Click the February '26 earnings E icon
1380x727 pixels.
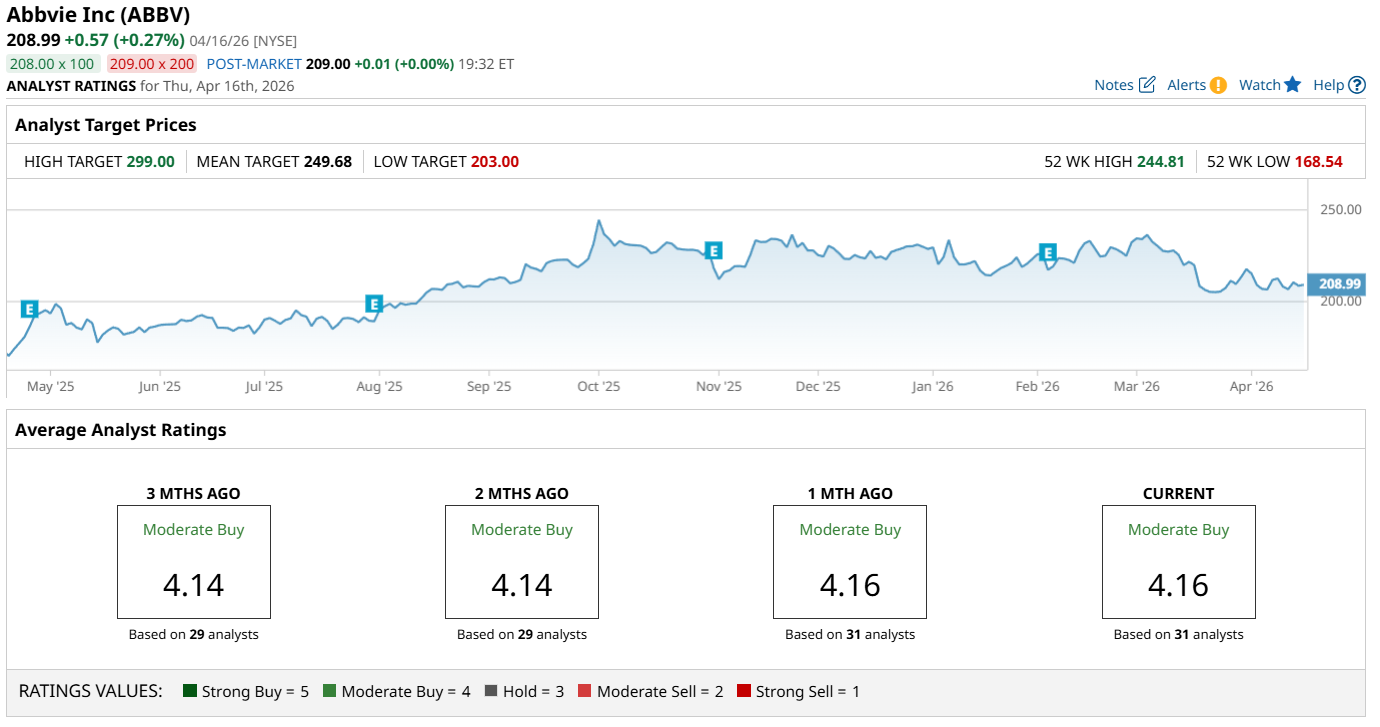point(1048,253)
